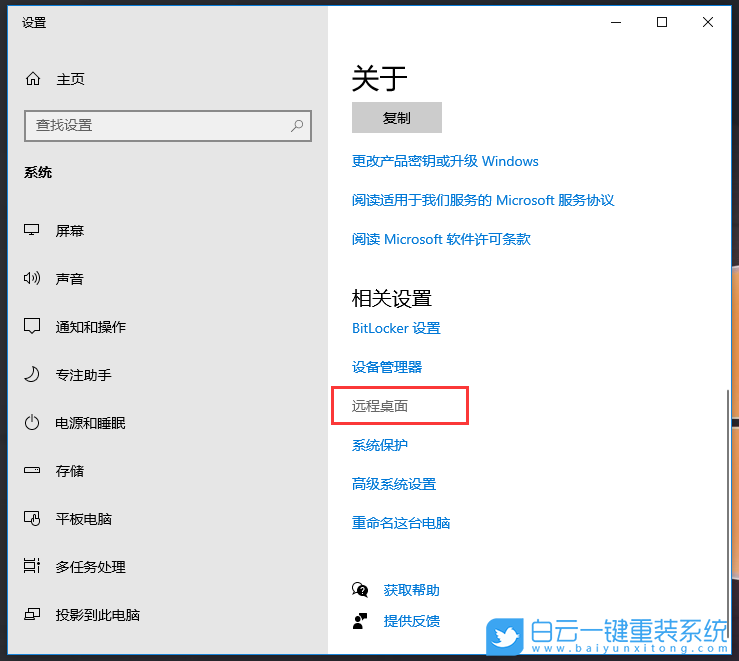Image resolution: width=739 pixels, height=661 pixels.
Task: Select 屏幕 in the sidebar
Action: tap(70, 230)
